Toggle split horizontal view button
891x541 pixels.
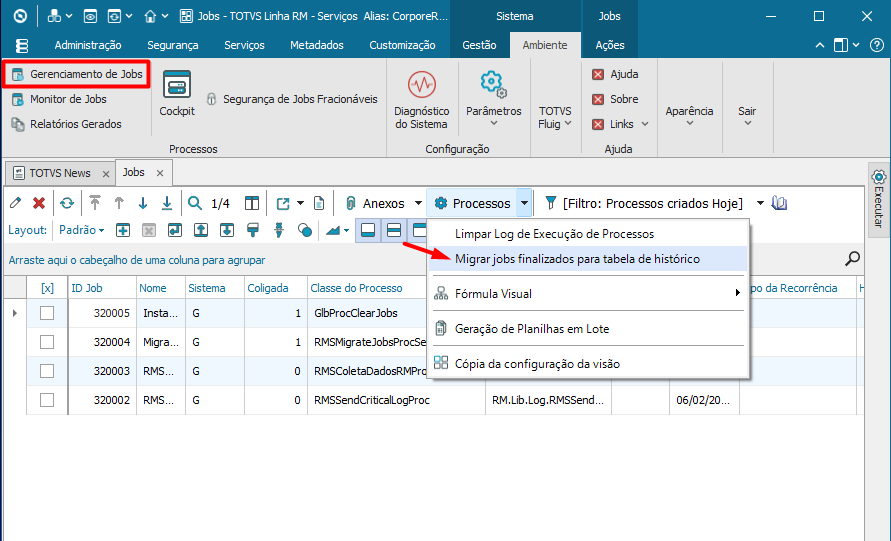click(394, 230)
